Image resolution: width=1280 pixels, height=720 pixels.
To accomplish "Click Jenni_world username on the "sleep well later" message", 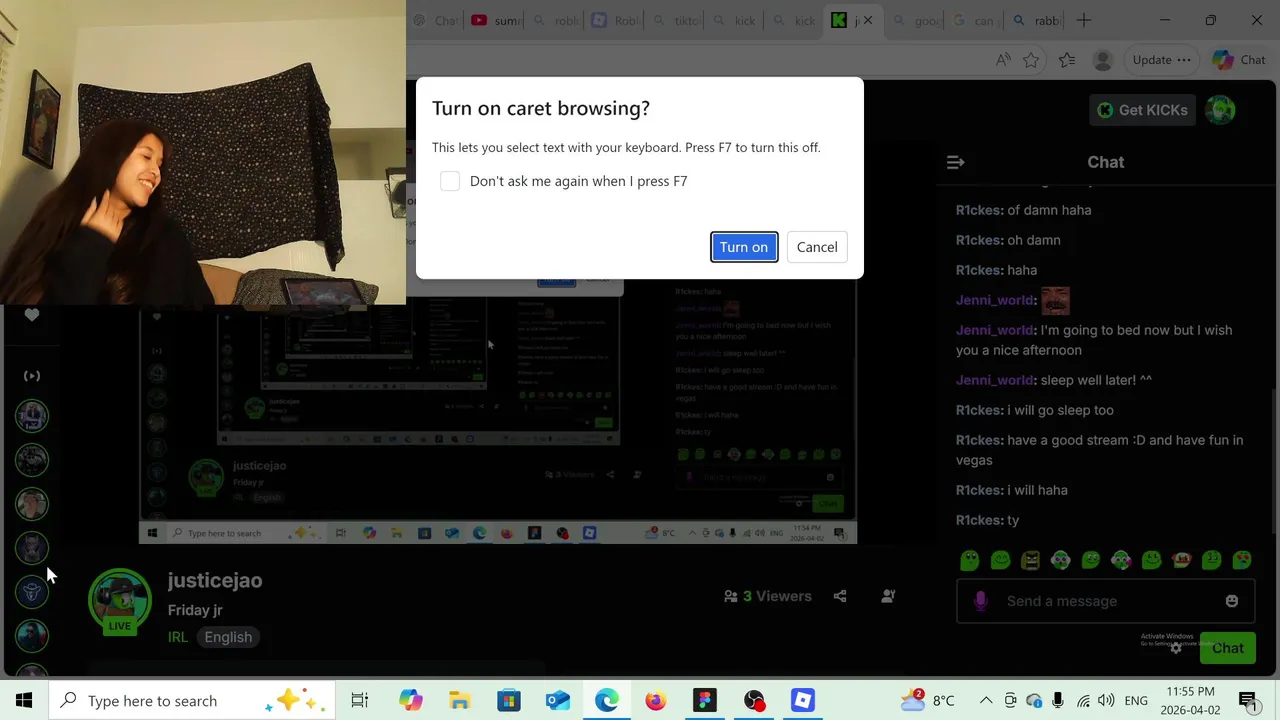I will (995, 380).
